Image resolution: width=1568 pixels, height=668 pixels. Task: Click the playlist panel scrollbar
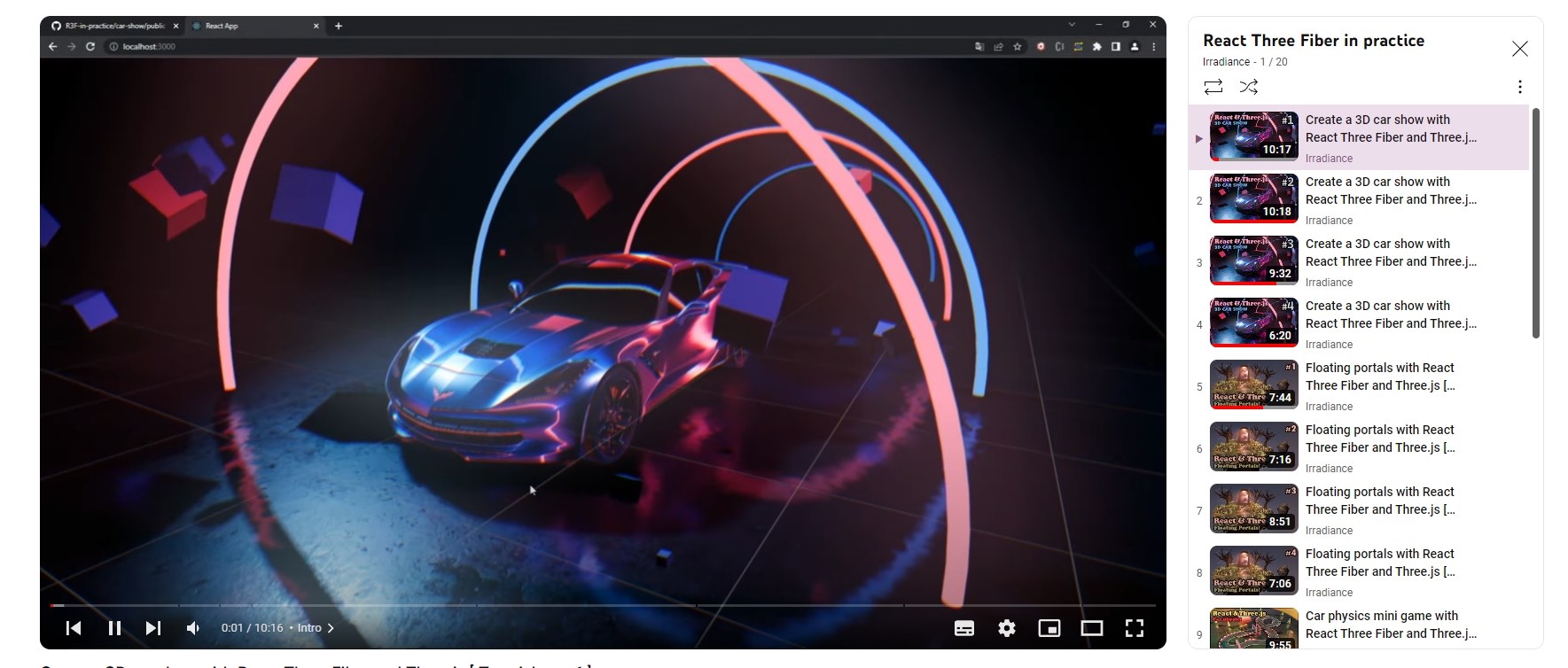(x=1536, y=222)
